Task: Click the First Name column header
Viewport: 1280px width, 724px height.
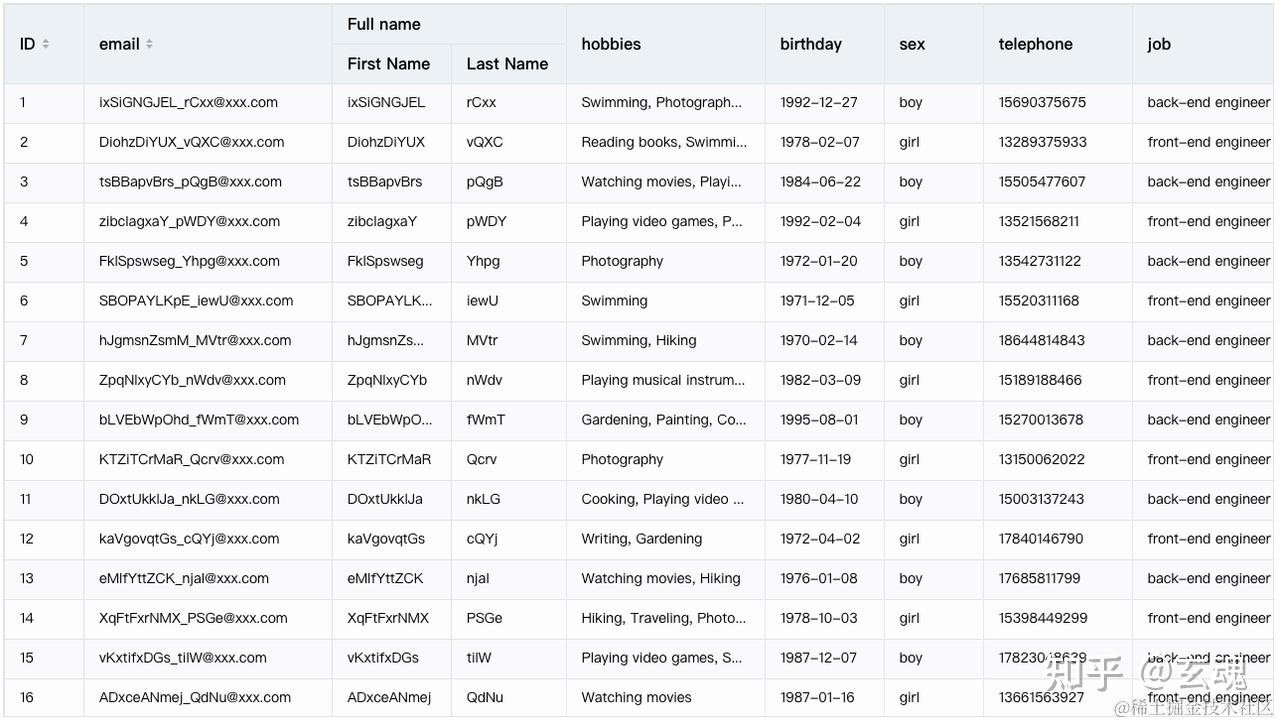Action: click(389, 64)
